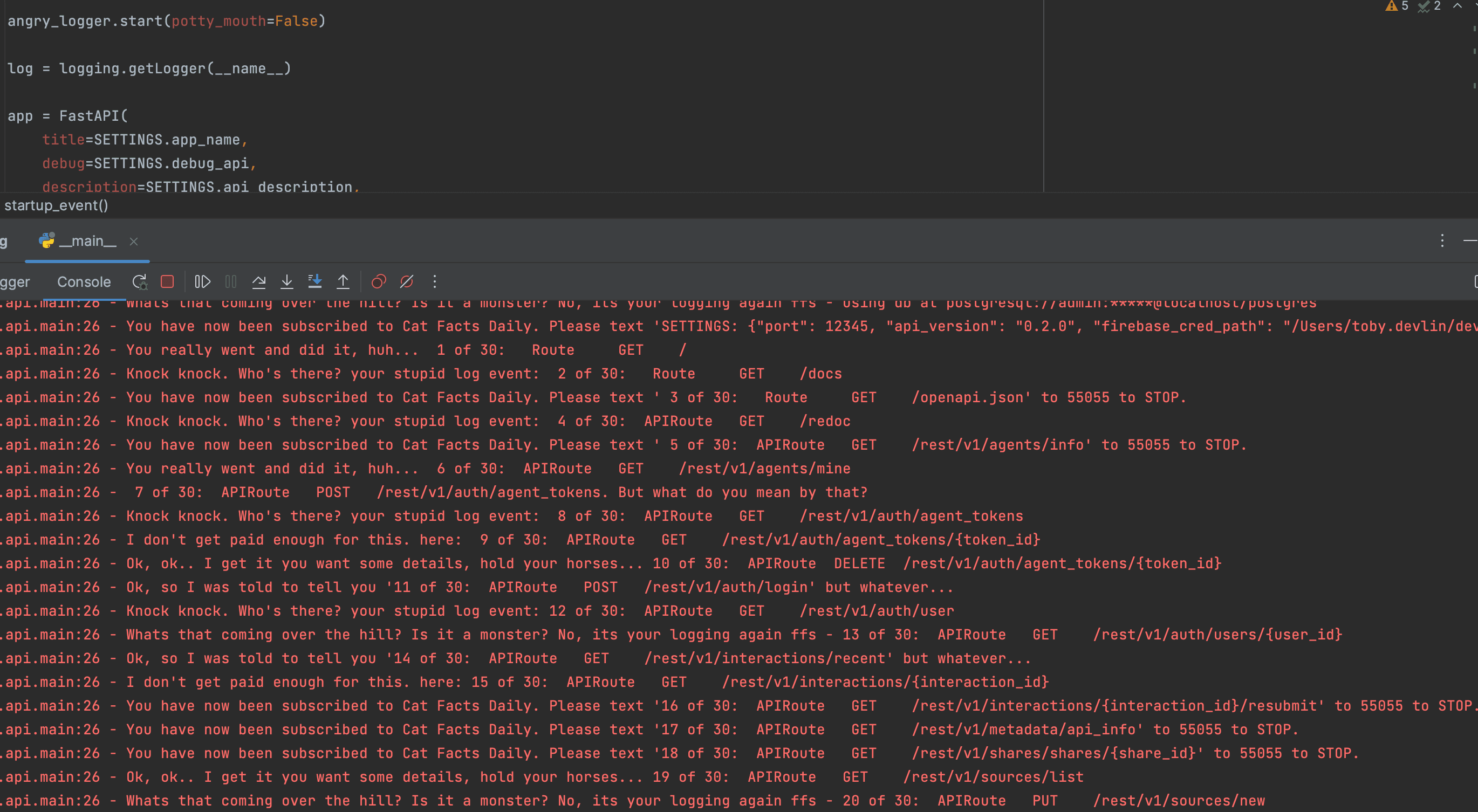Click the debug=SETTINGS.debug_api line

coord(149,163)
